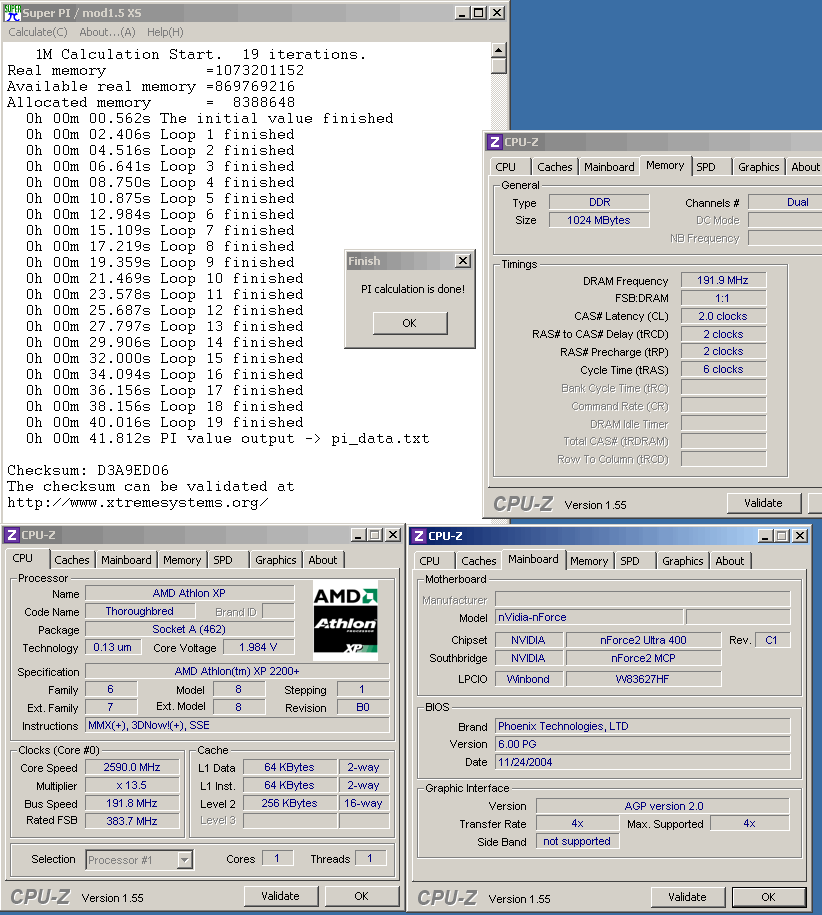The height and width of the screenshot is (915, 822).
Task: Click the Checksum: D3A9ED06 line
Action: [88, 470]
